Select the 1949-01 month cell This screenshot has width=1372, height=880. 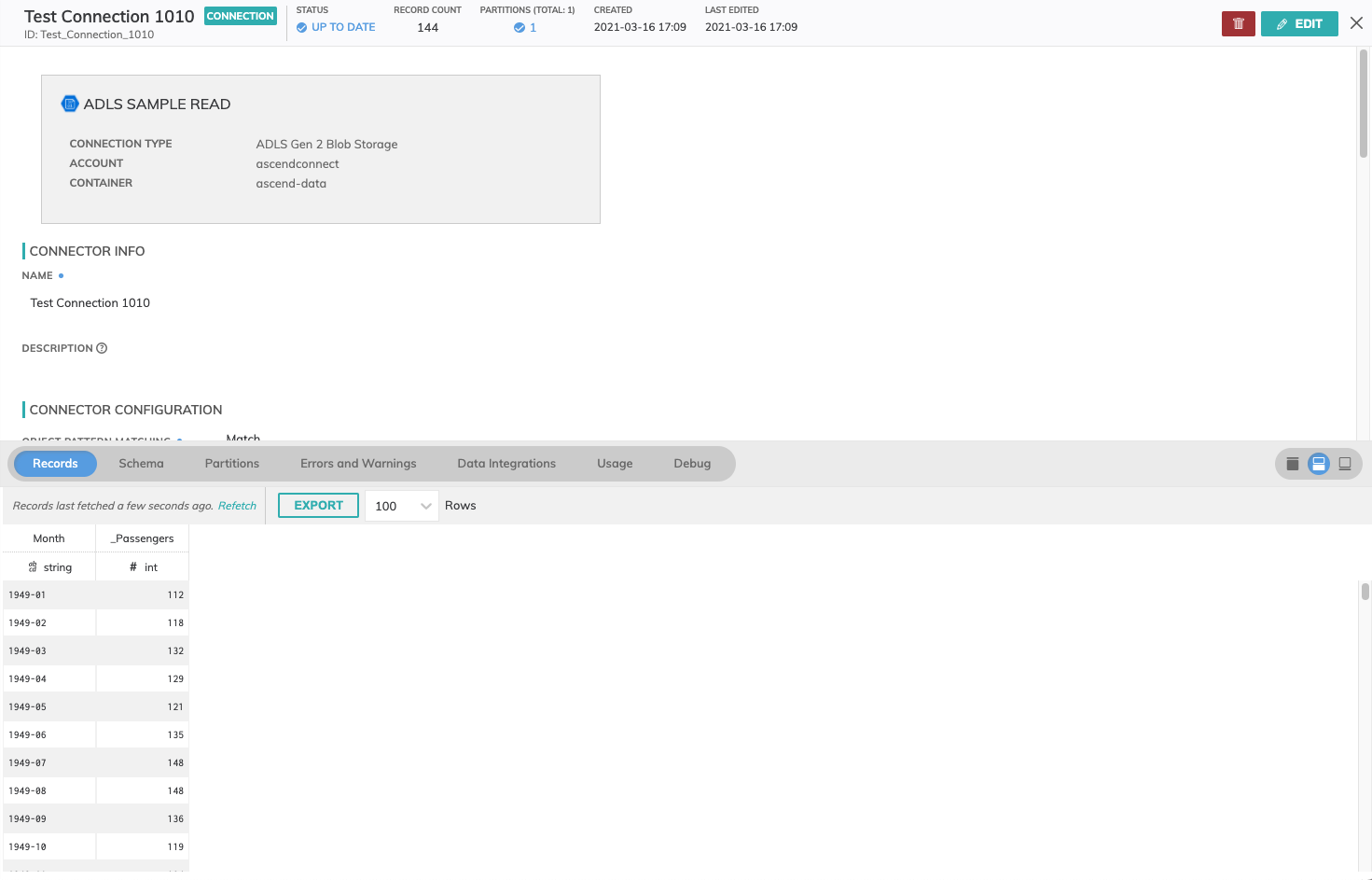tap(49, 594)
